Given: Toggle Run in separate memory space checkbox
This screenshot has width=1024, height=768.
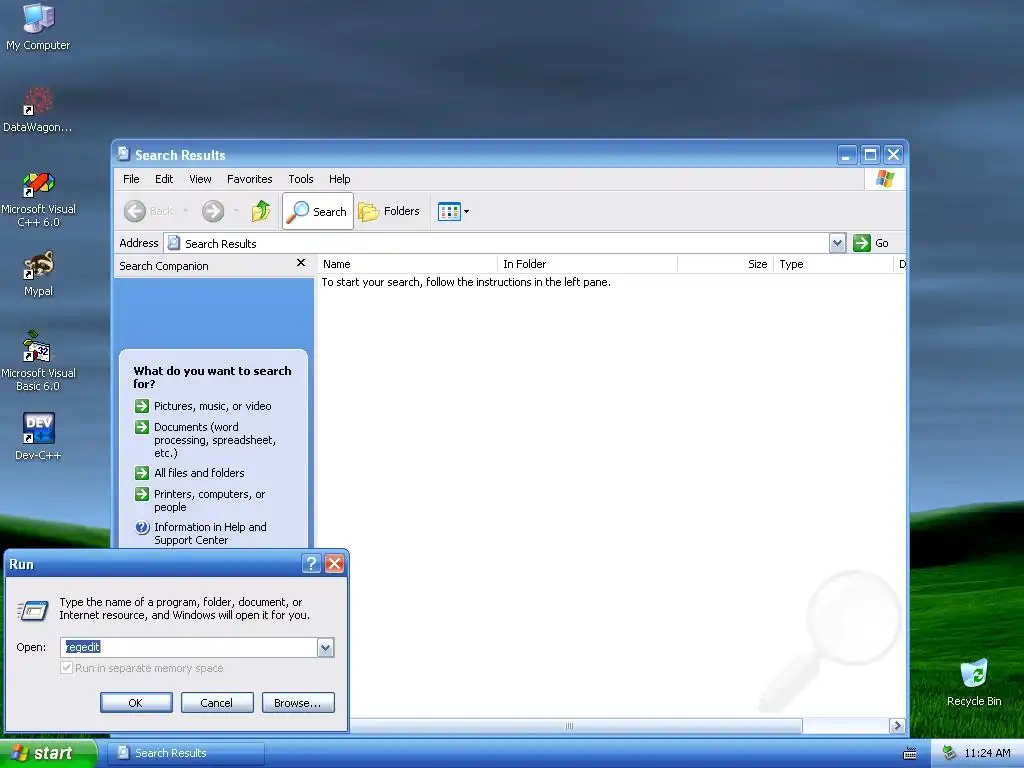Looking at the screenshot, I should 67,668.
